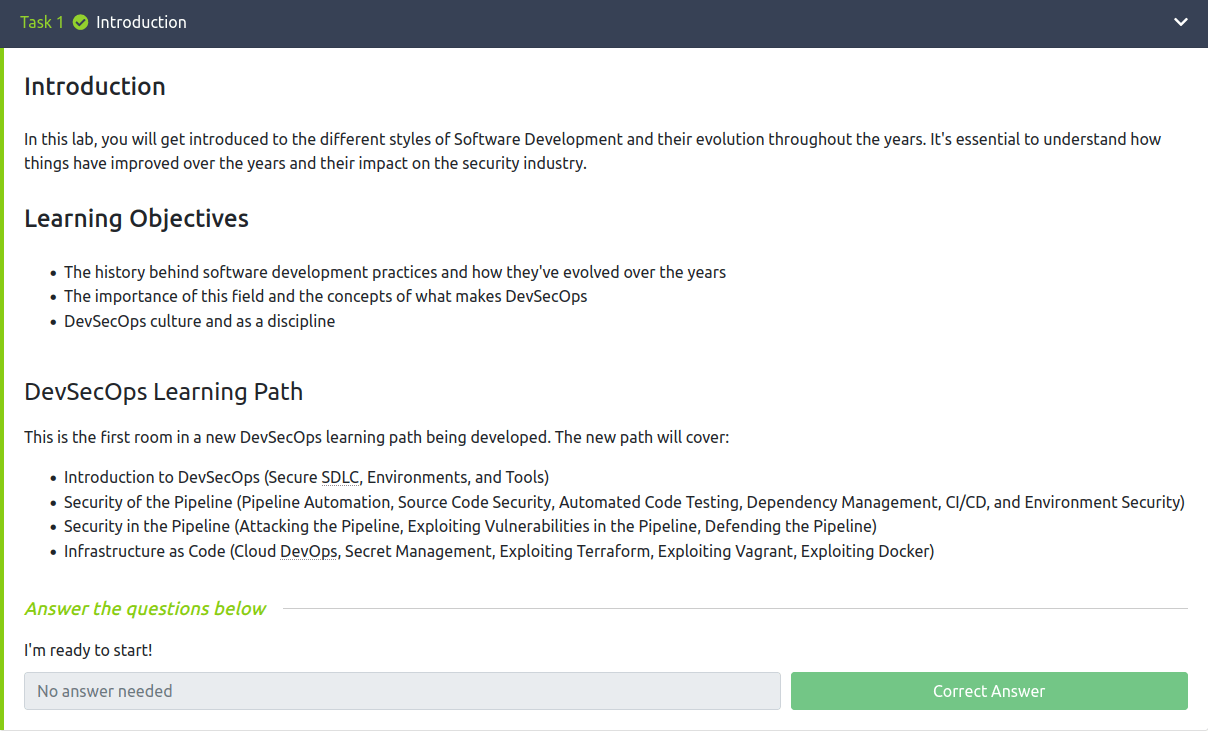Click the DevSecOps Learning Path heading
This screenshot has width=1208, height=731.
click(x=163, y=392)
